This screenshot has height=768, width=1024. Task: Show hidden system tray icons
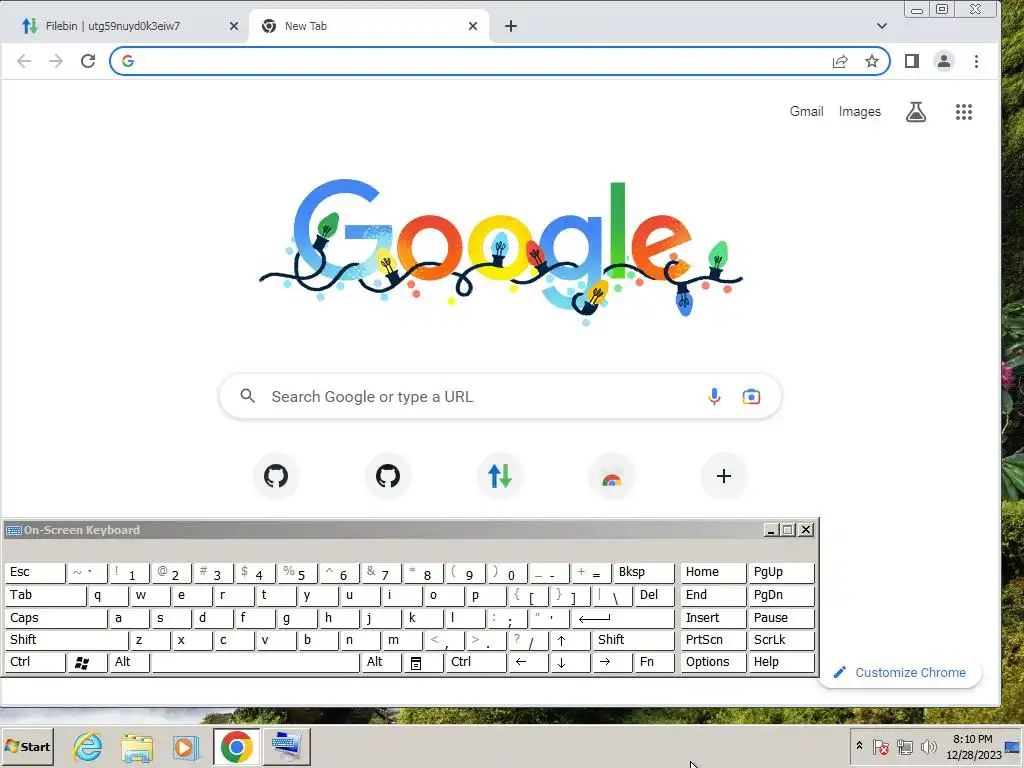coord(859,746)
